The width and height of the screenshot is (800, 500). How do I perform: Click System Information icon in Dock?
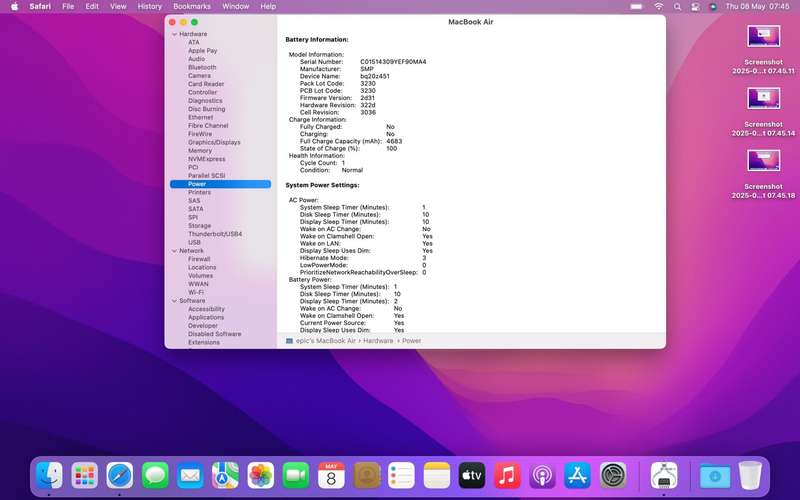tap(664, 476)
